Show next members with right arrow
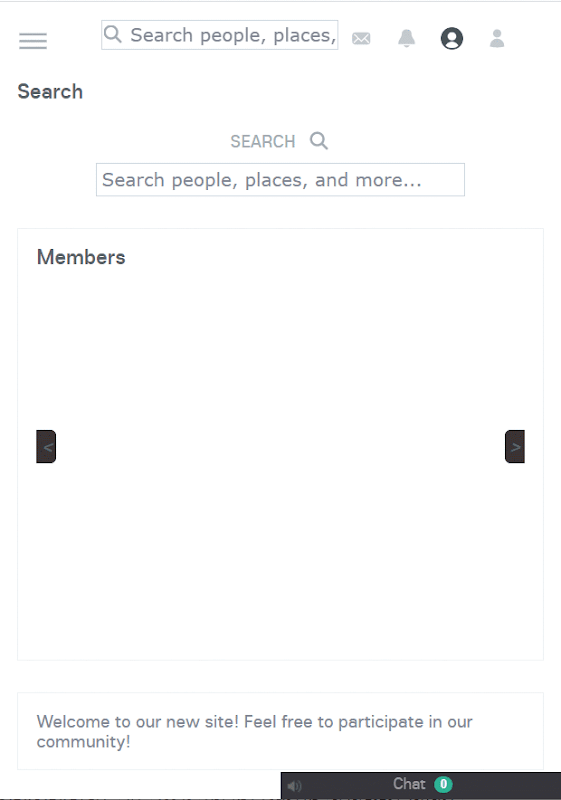This screenshot has height=800, width=561. [515, 446]
